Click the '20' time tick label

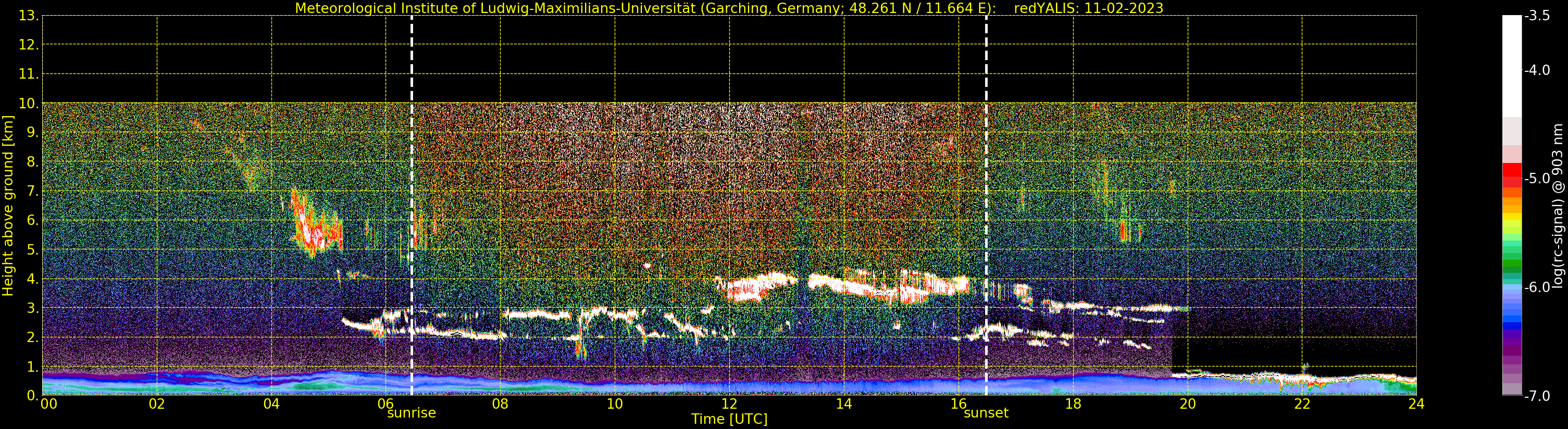1188,403
